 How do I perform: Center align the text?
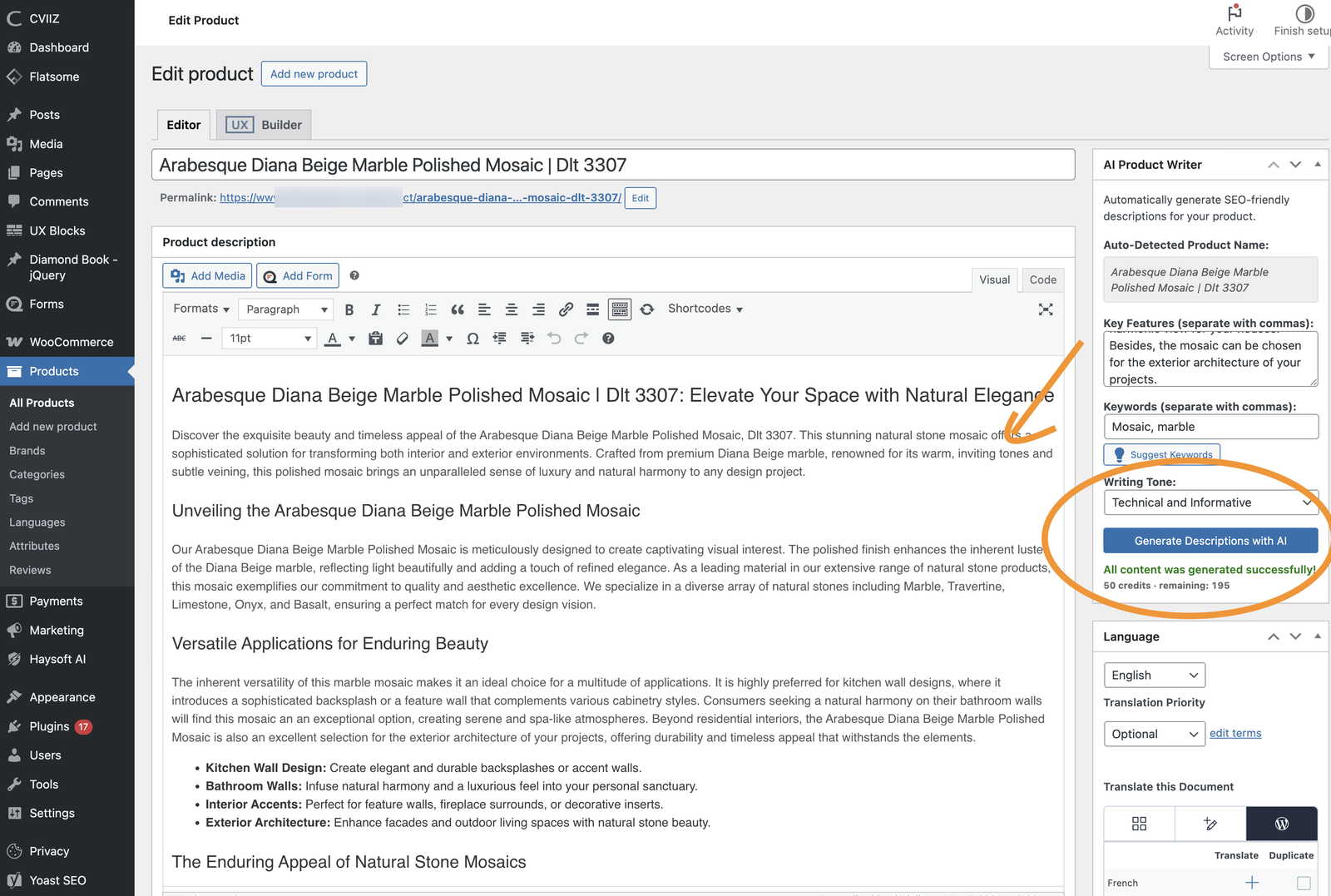point(512,309)
